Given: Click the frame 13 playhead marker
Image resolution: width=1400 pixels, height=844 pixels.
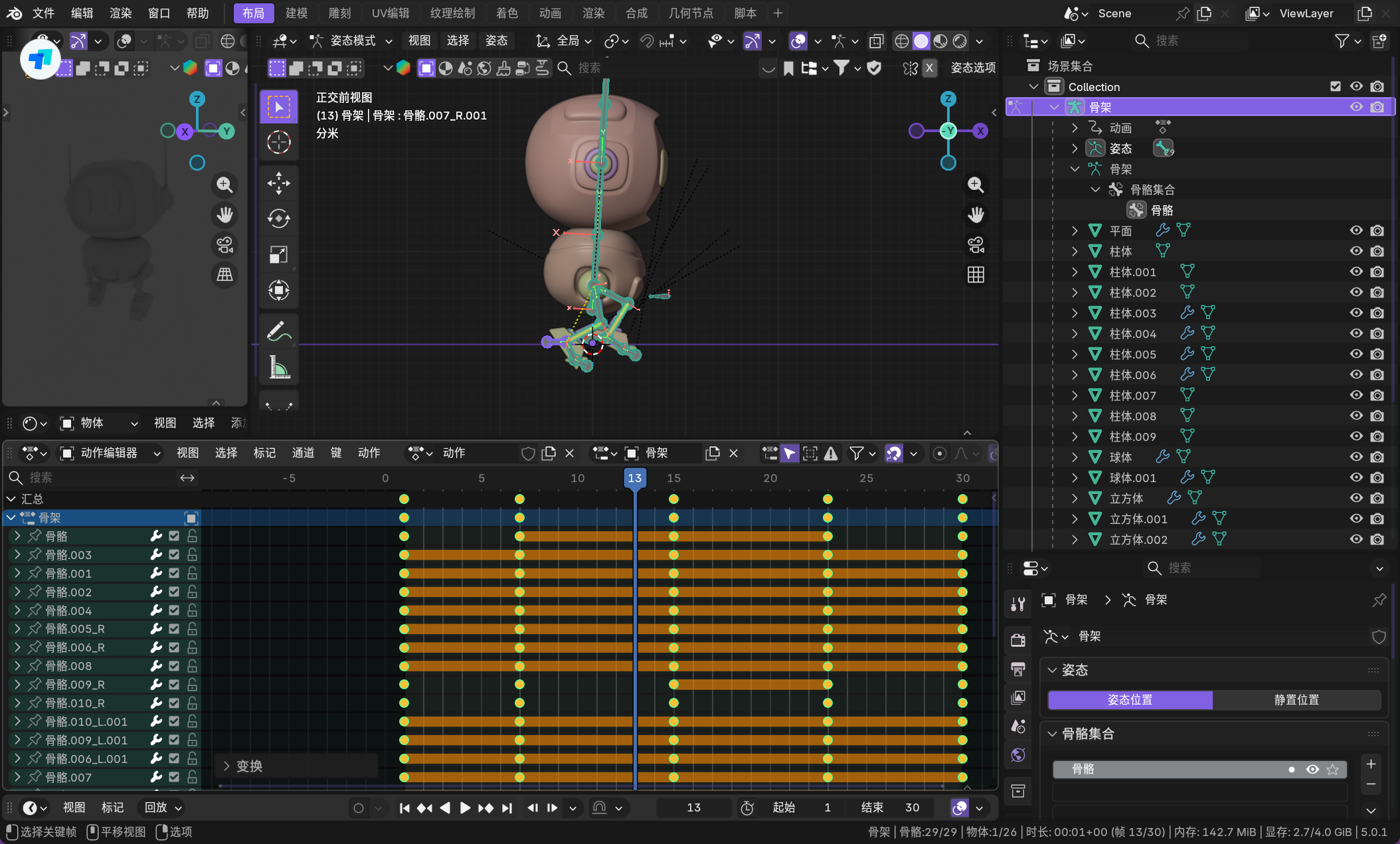Looking at the screenshot, I should (635, 478).
